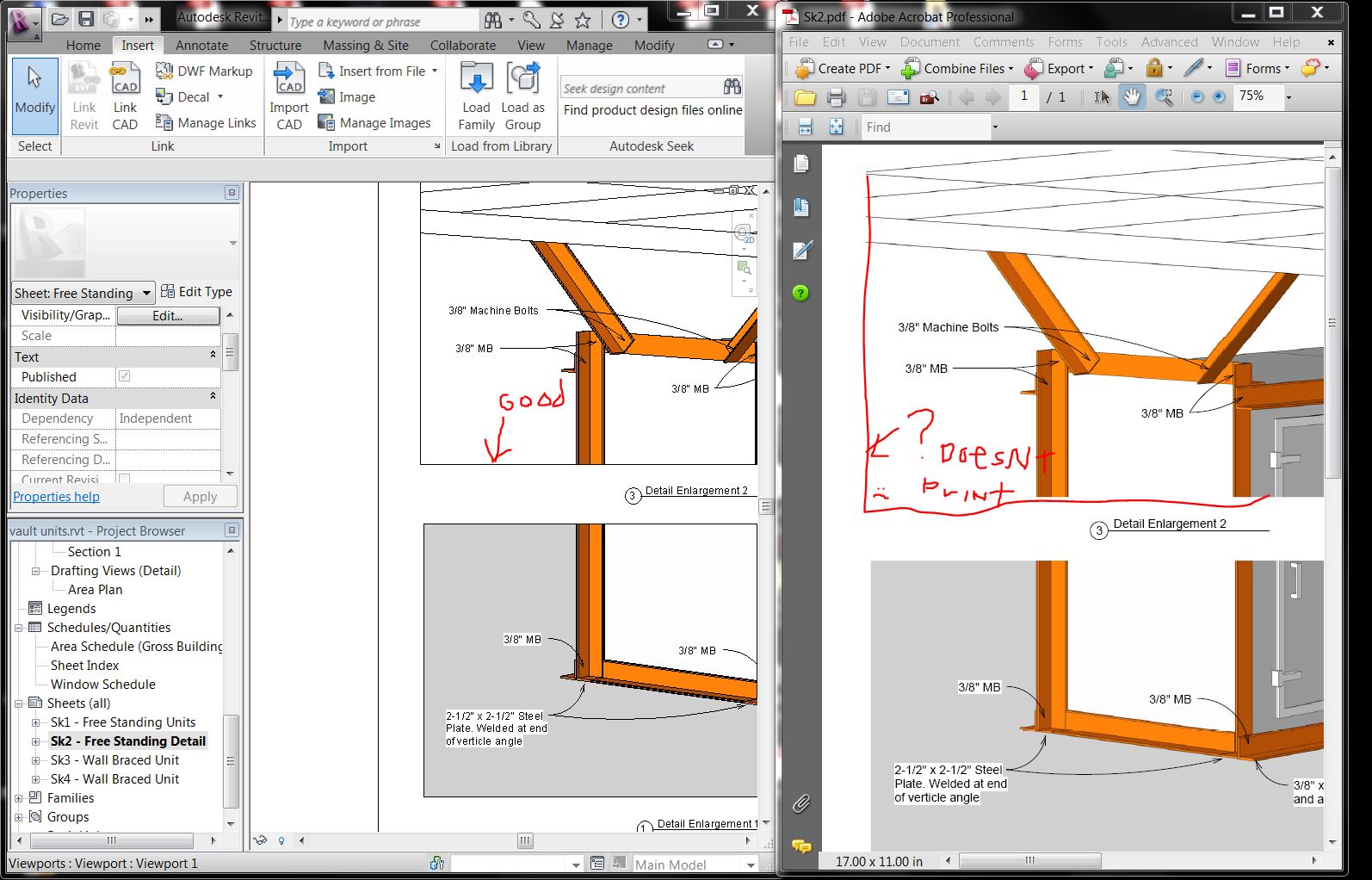The image size is (1372, 880).
Task: Open the Acrobat Comments menu
Action: click(x=1003, y=42)
